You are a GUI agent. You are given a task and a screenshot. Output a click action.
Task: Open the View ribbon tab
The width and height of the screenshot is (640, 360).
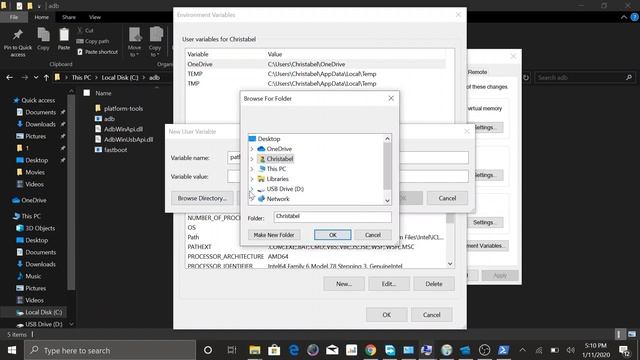[x=95, y=17]
